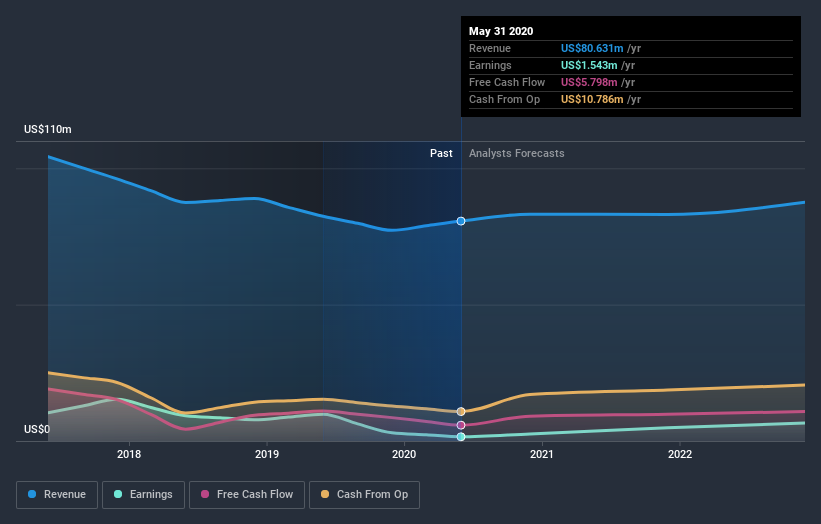Viewport: 821px width, 524px height.
Task: Click the Cash From Op label in tooltip
Action: pos(504,99)
